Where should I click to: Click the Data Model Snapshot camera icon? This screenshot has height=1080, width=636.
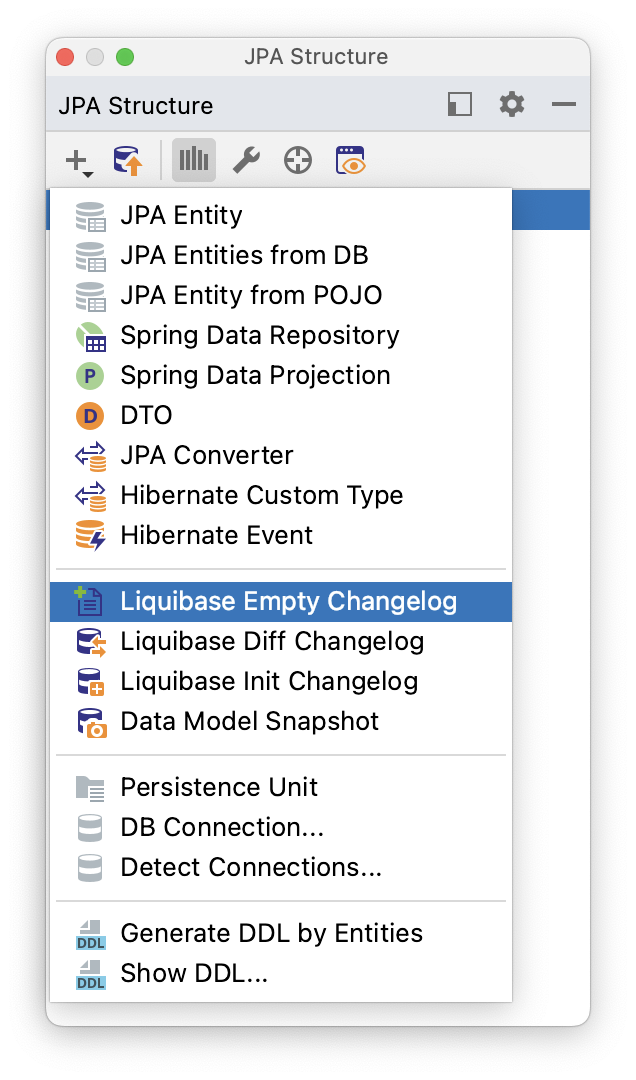pos(92,723)
